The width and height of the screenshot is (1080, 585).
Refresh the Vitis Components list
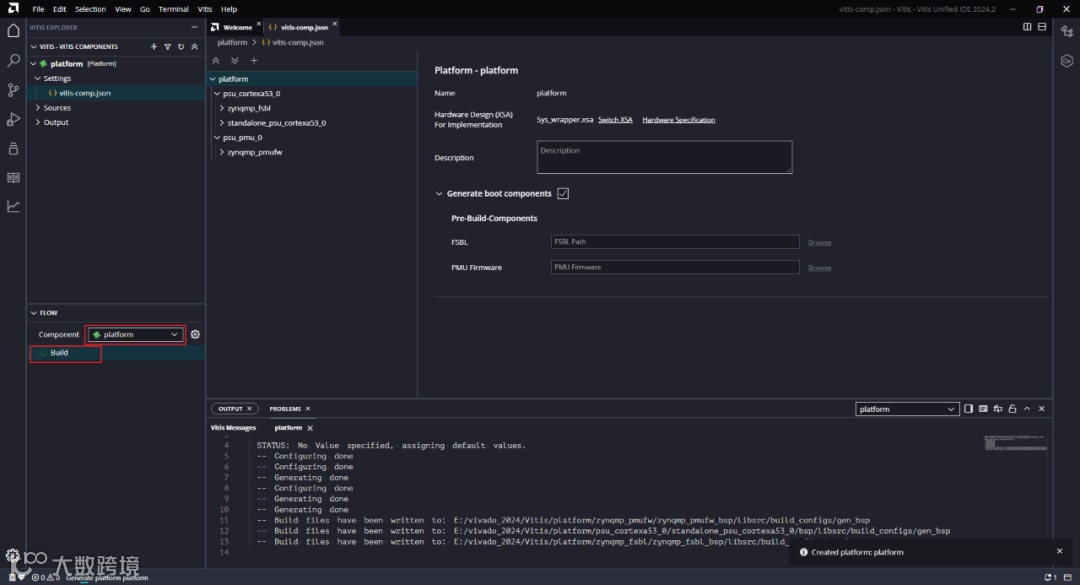point(180,47)
